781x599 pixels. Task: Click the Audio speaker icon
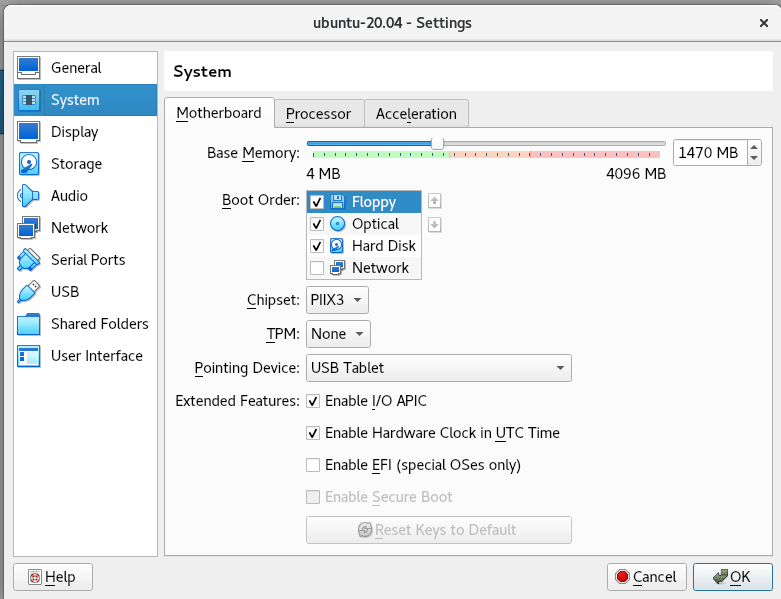[29, 196]
